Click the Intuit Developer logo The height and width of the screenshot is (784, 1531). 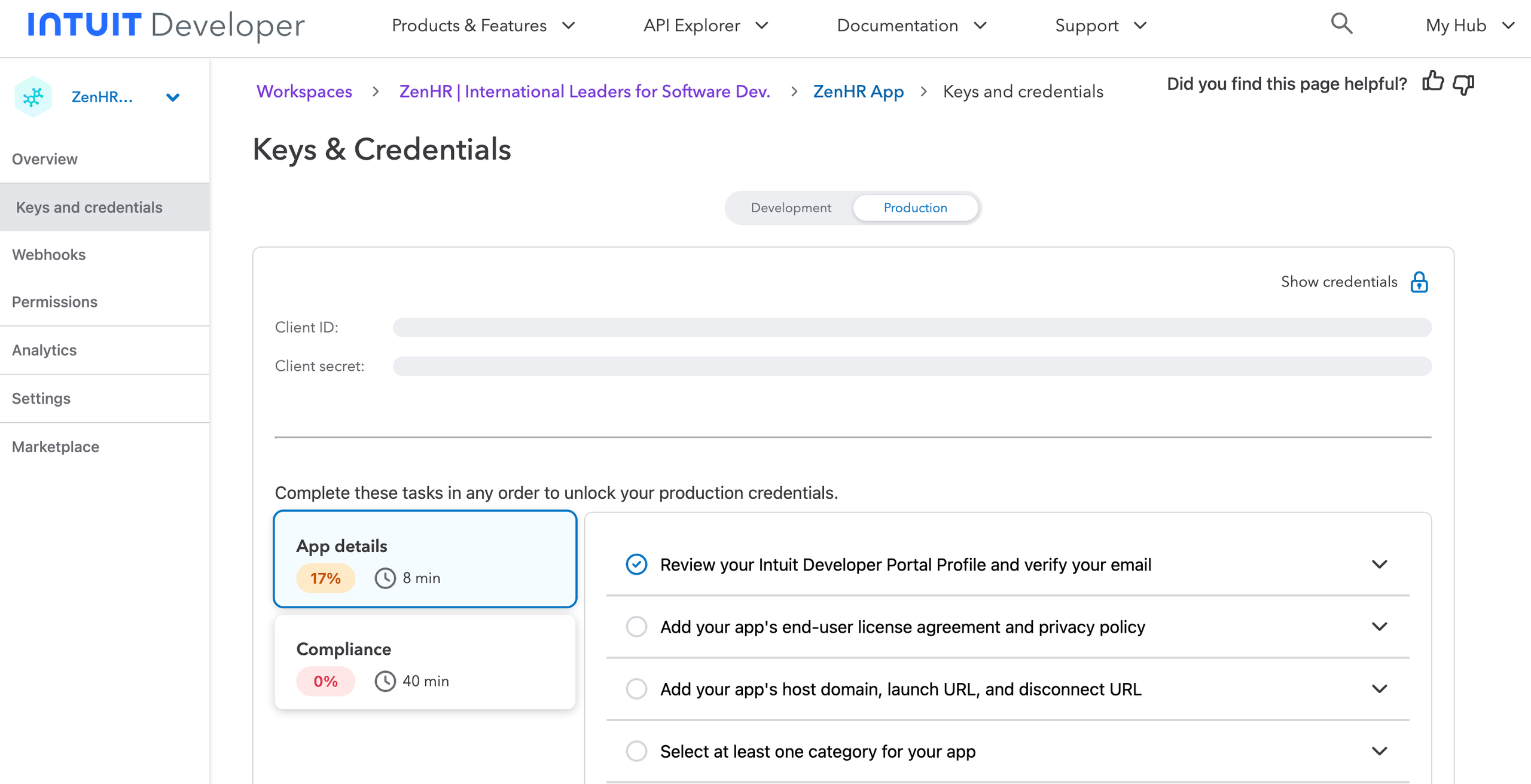(x=166, y=26)
